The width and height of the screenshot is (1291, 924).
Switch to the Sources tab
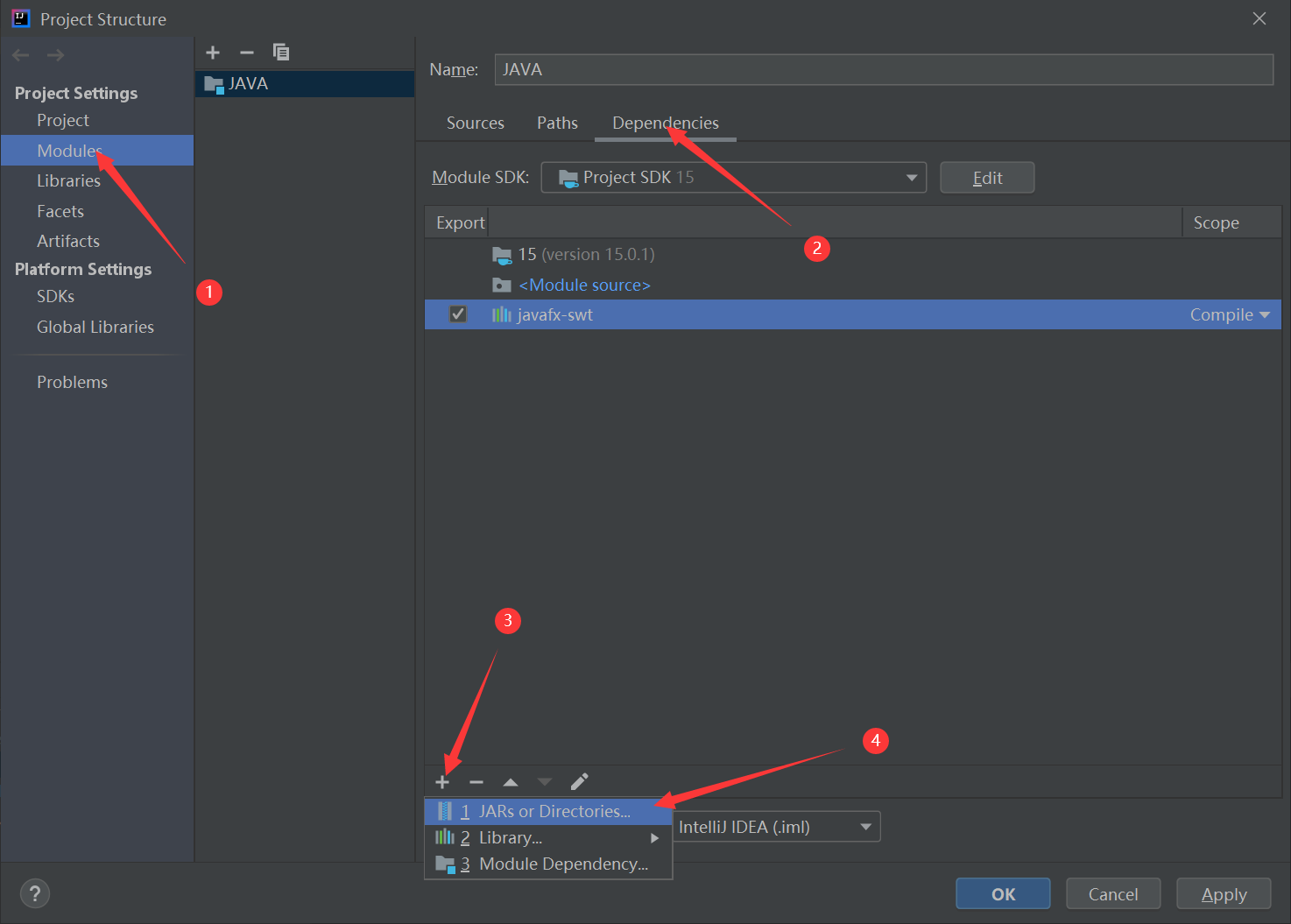pyautogui.click(x=475, y=123)
